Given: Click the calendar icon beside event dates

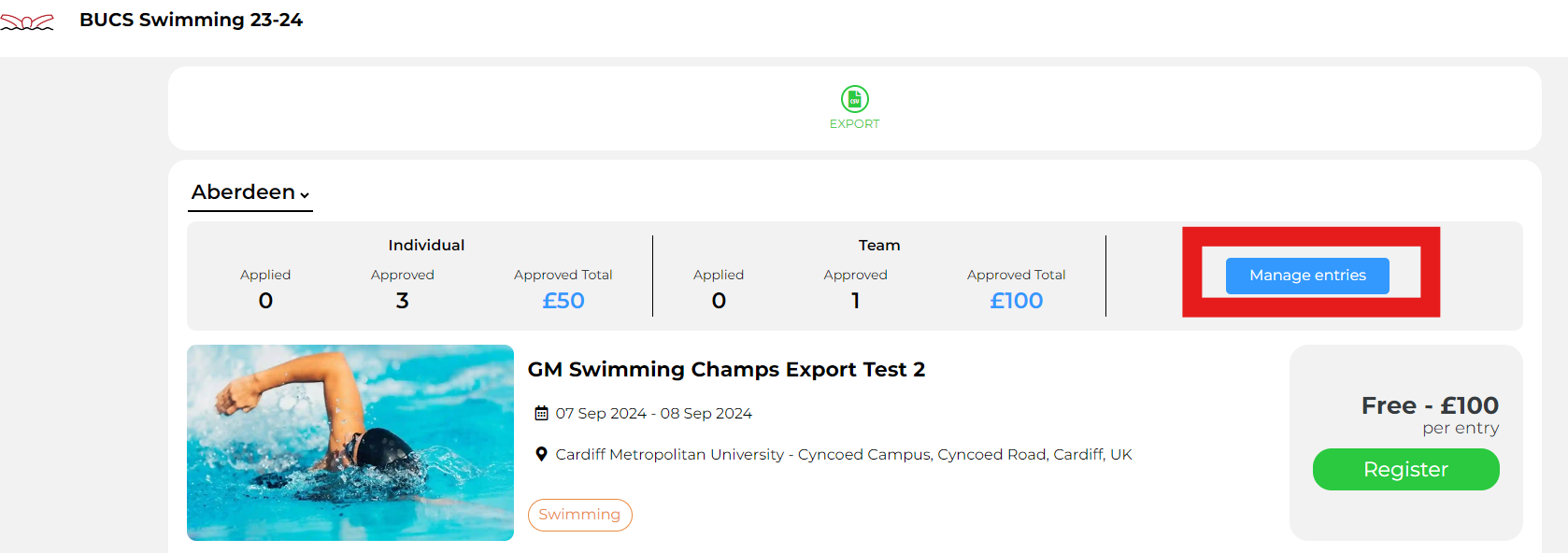Looking at the screenshot, I should click(x=541, y=413).
